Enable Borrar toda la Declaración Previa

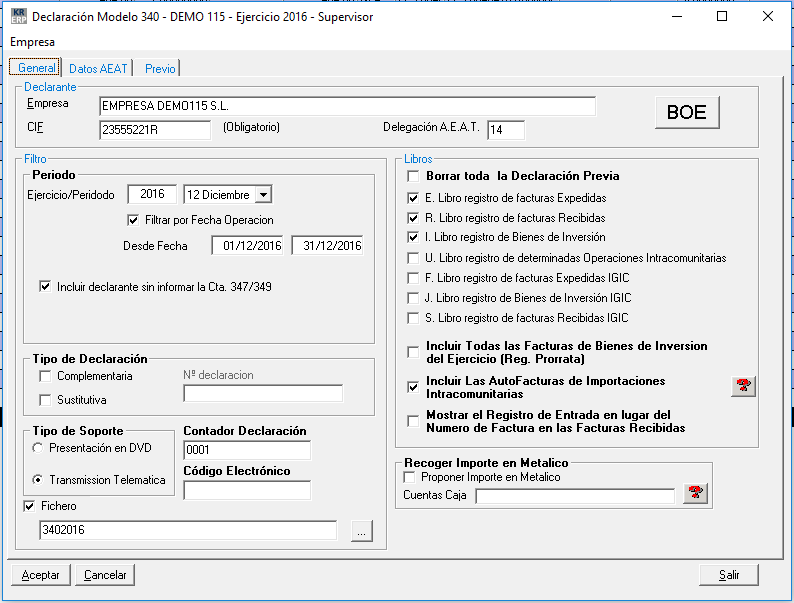(414, 177)
